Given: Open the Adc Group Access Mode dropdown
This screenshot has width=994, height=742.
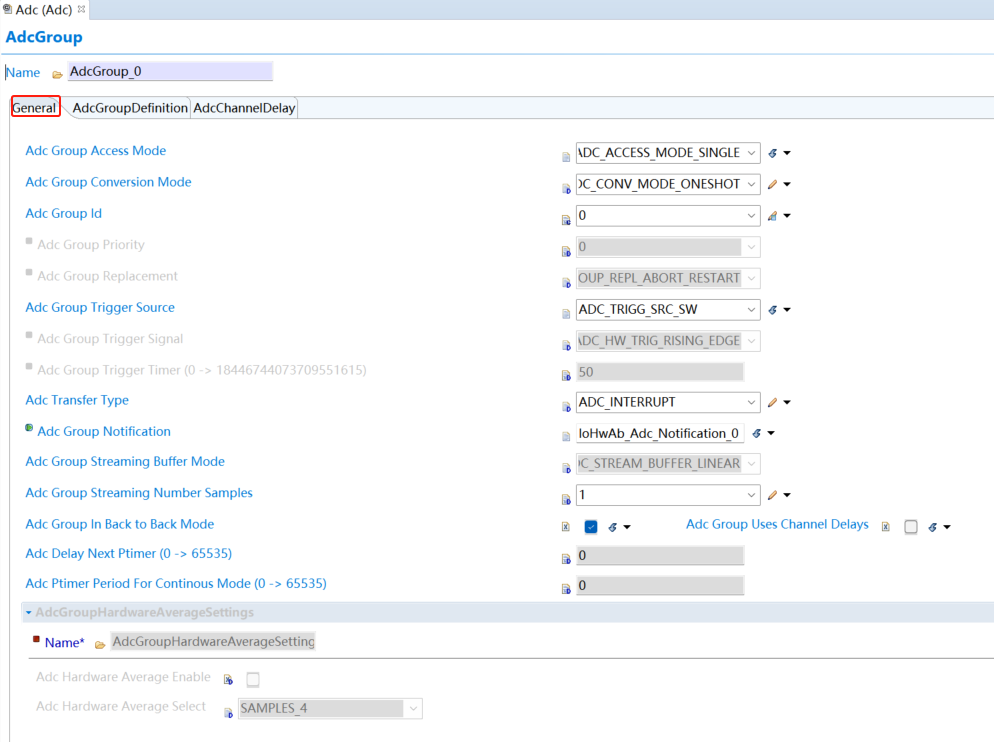Looking at the screenshot, I should 751,153.
